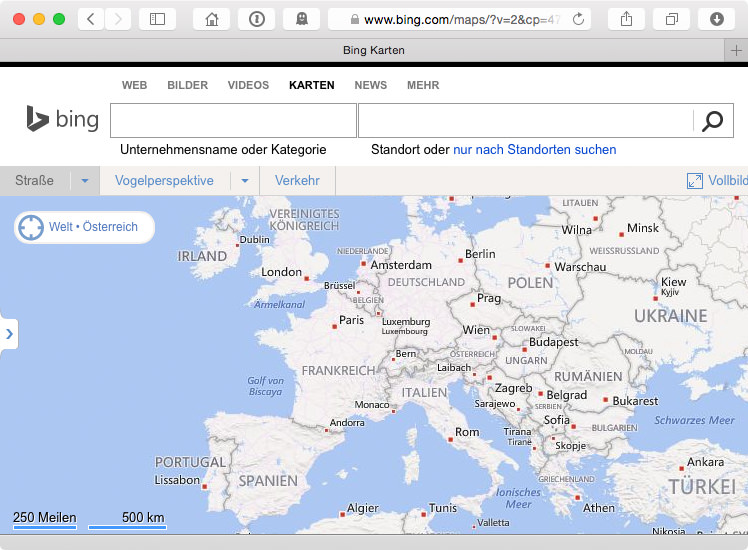Image resolution: width=748 pixels, height=550 pixels.
Task: Open Vollbild fullscreen map view
Action: coord(716,181)
